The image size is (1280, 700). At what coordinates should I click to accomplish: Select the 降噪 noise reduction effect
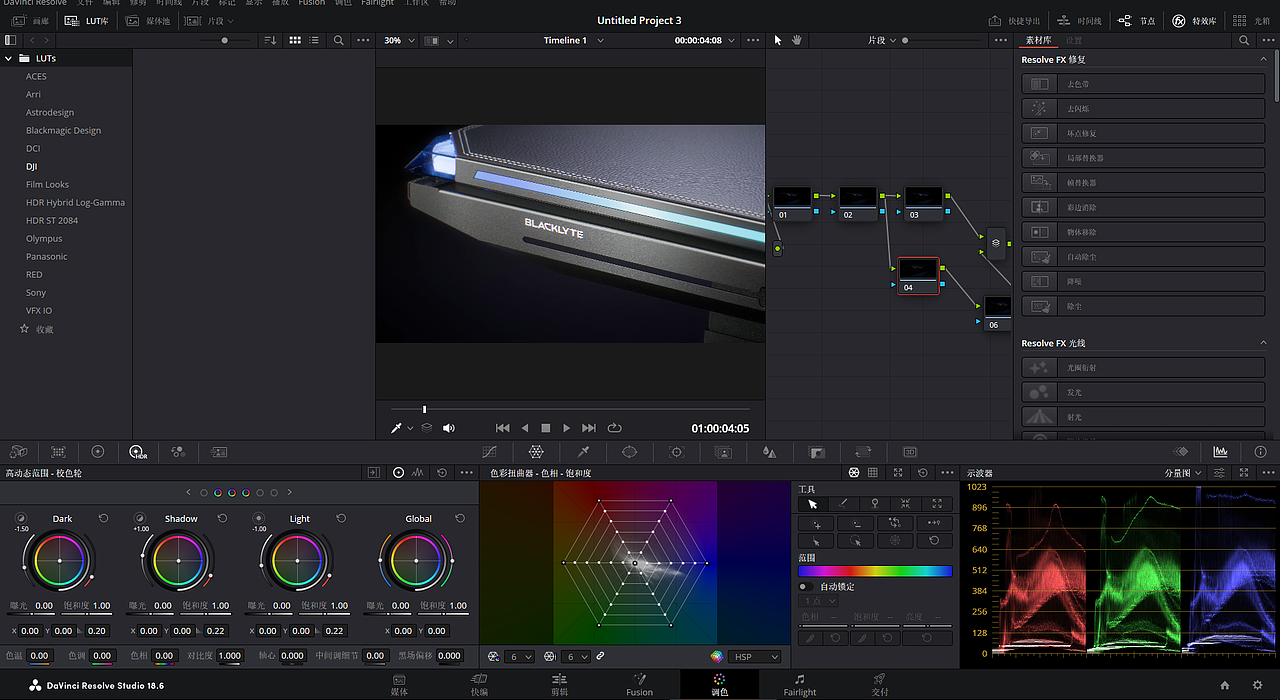tap(1144, 282)
